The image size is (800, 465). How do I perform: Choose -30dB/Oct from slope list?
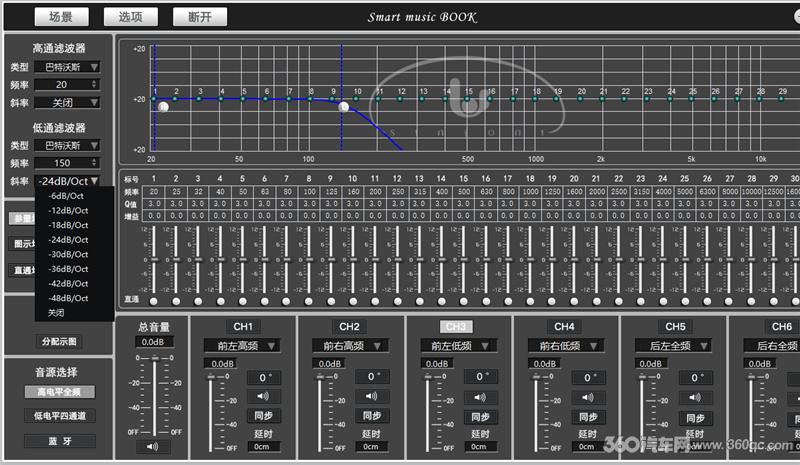tap(68, 254)
